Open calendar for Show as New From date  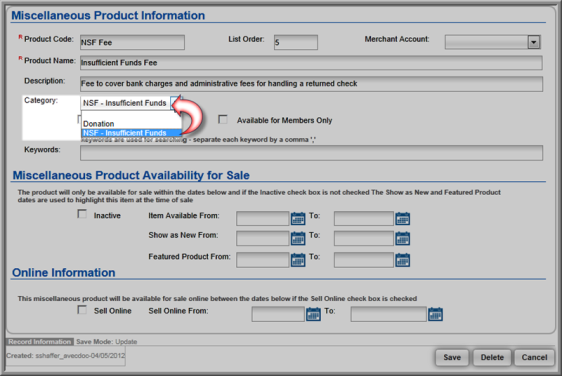click(298, 238)
